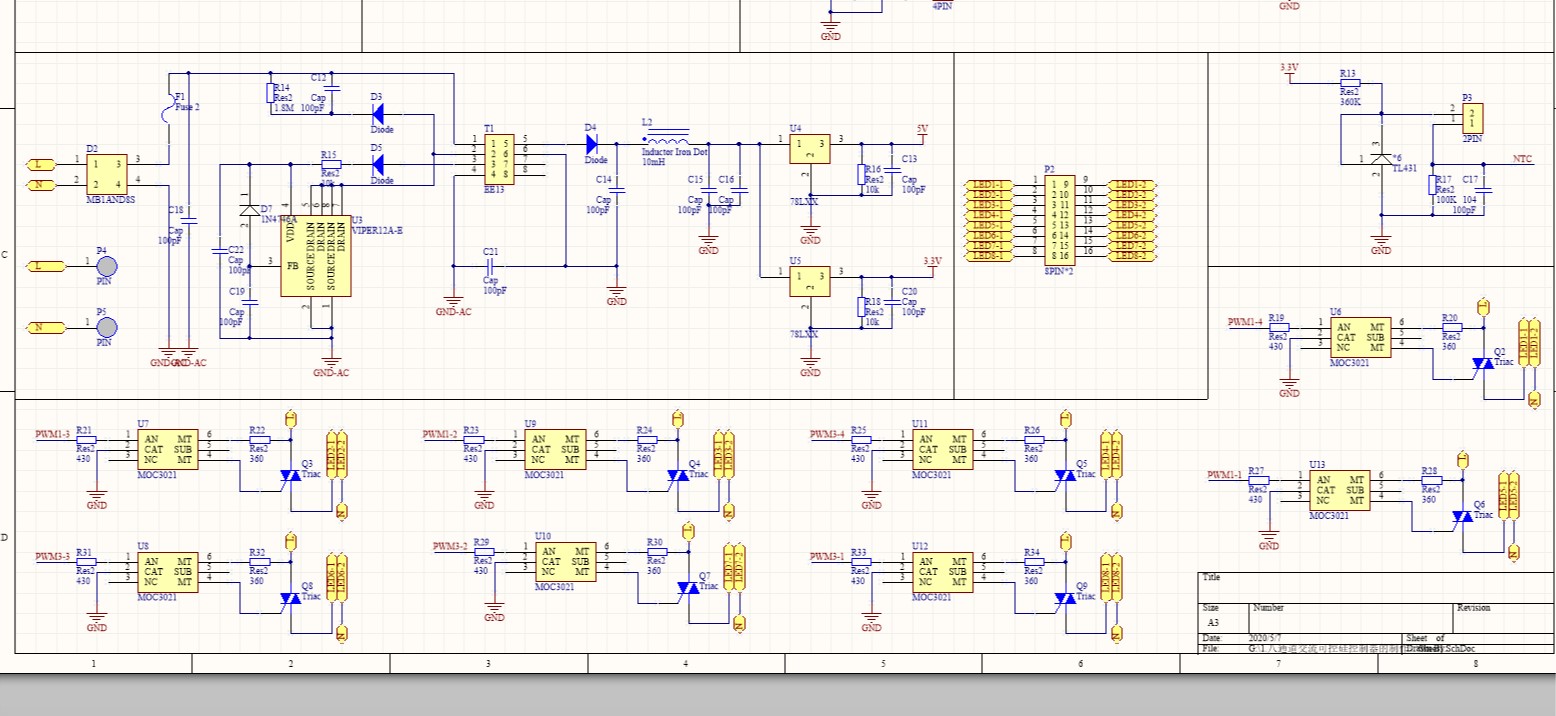The width and height of the screenshot is (1556, 716).
Task: Select the N port wired to D2
Action: pos(42,184)
